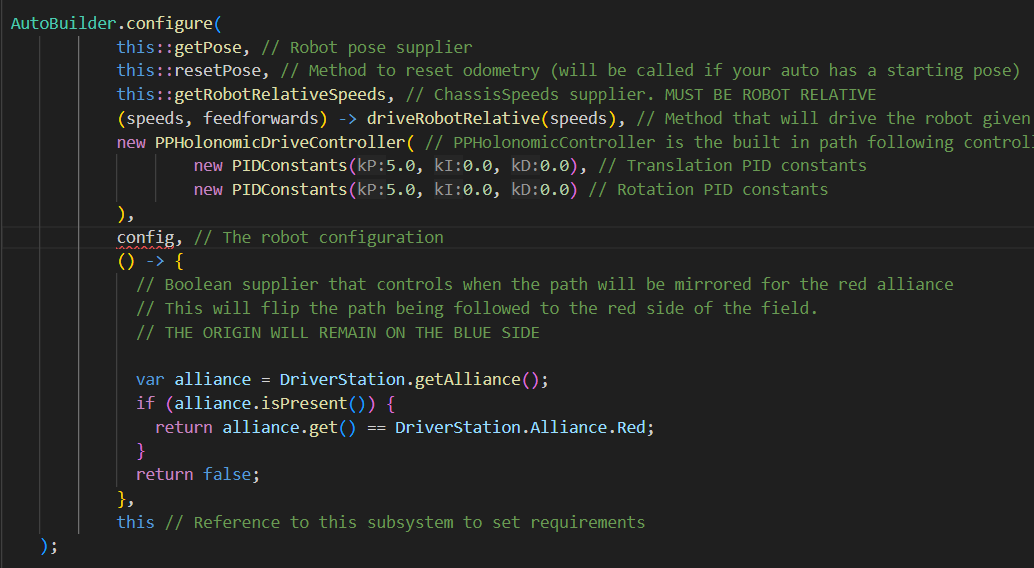This screenshot has width=1034, height=568.
Task: Click the AutoBuilder class name
Action: point(64,24)
